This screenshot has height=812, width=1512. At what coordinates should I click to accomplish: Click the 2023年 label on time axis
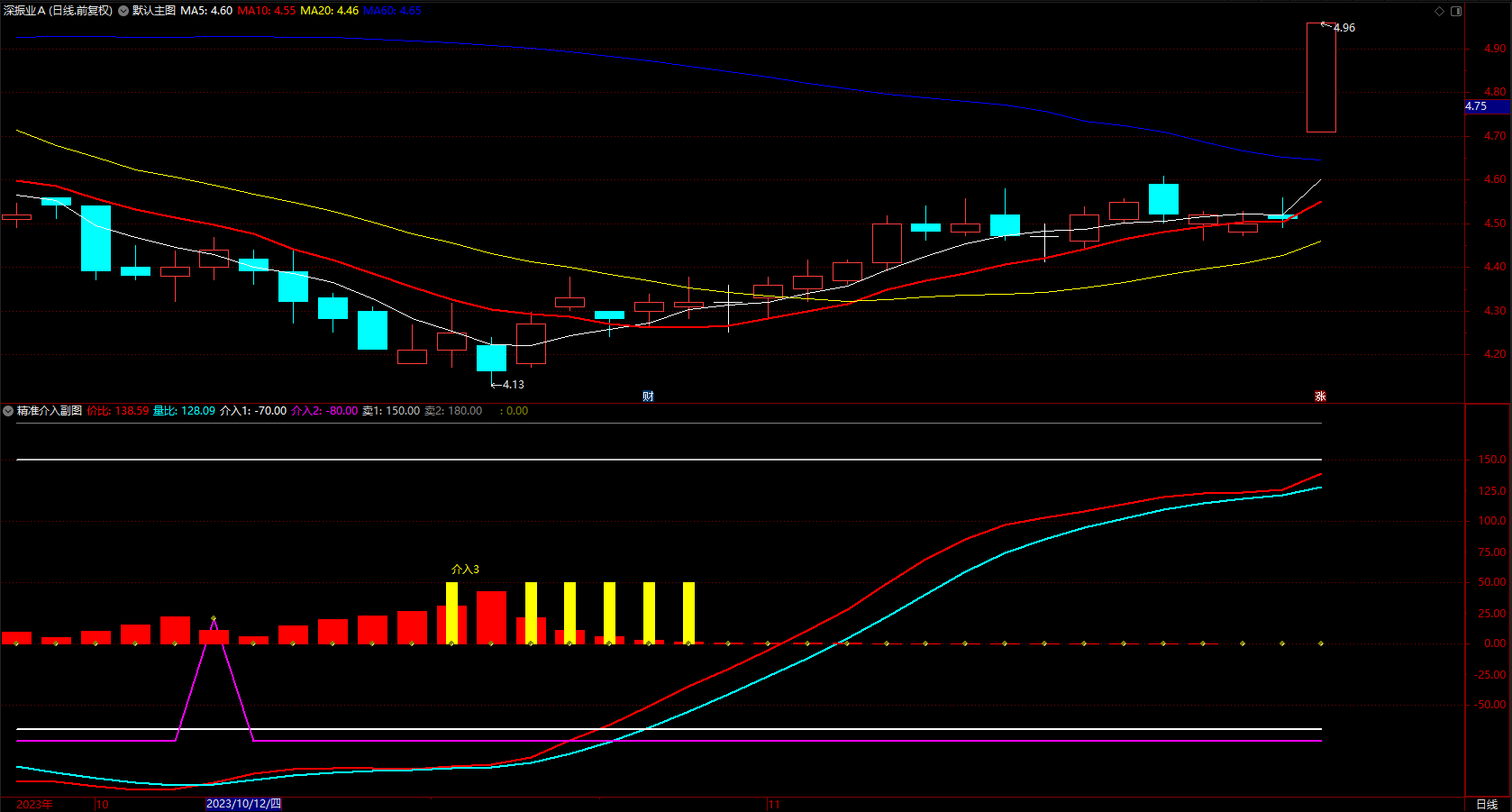[34, 804]
